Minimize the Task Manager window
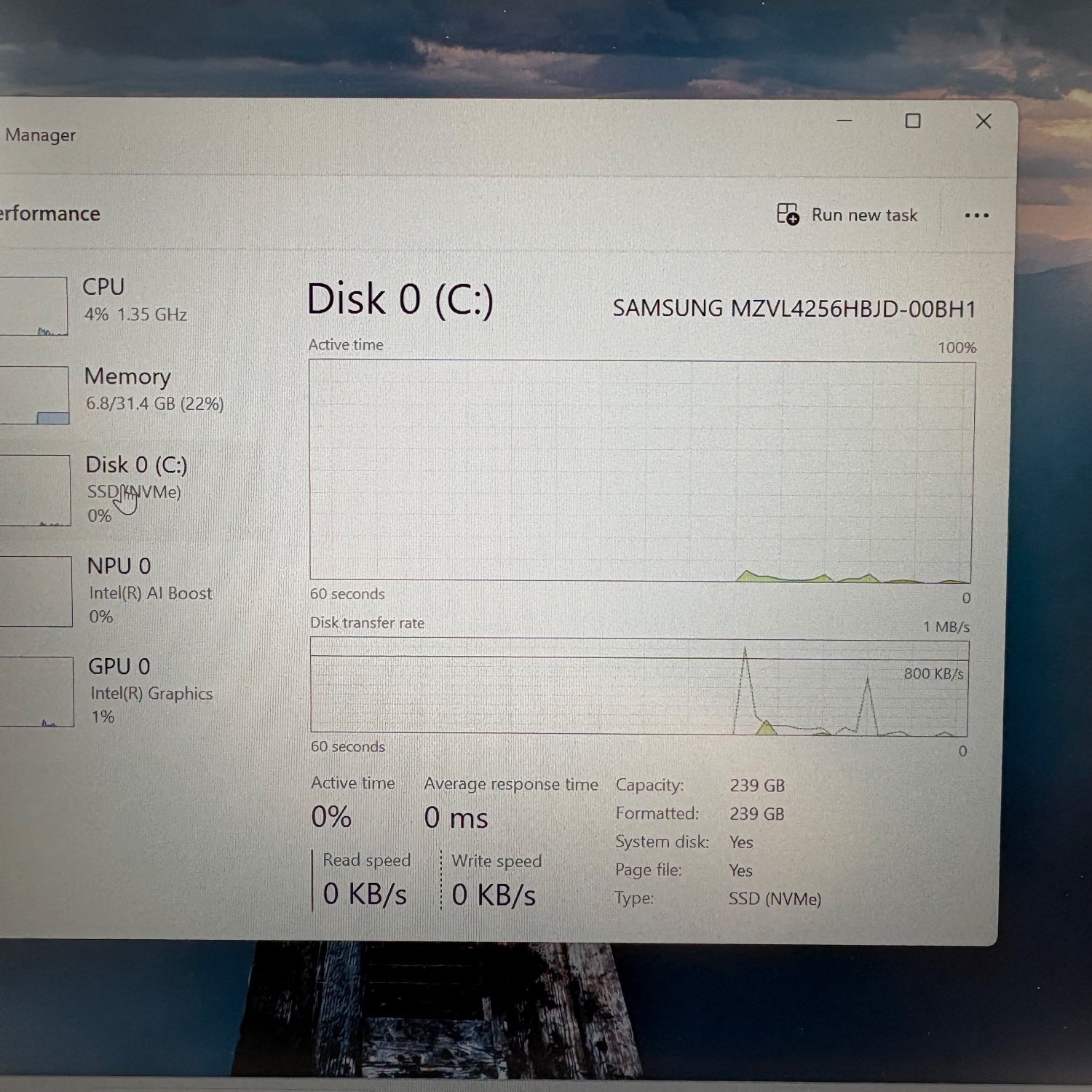Screen dimensions: 1092x1092 843,122
